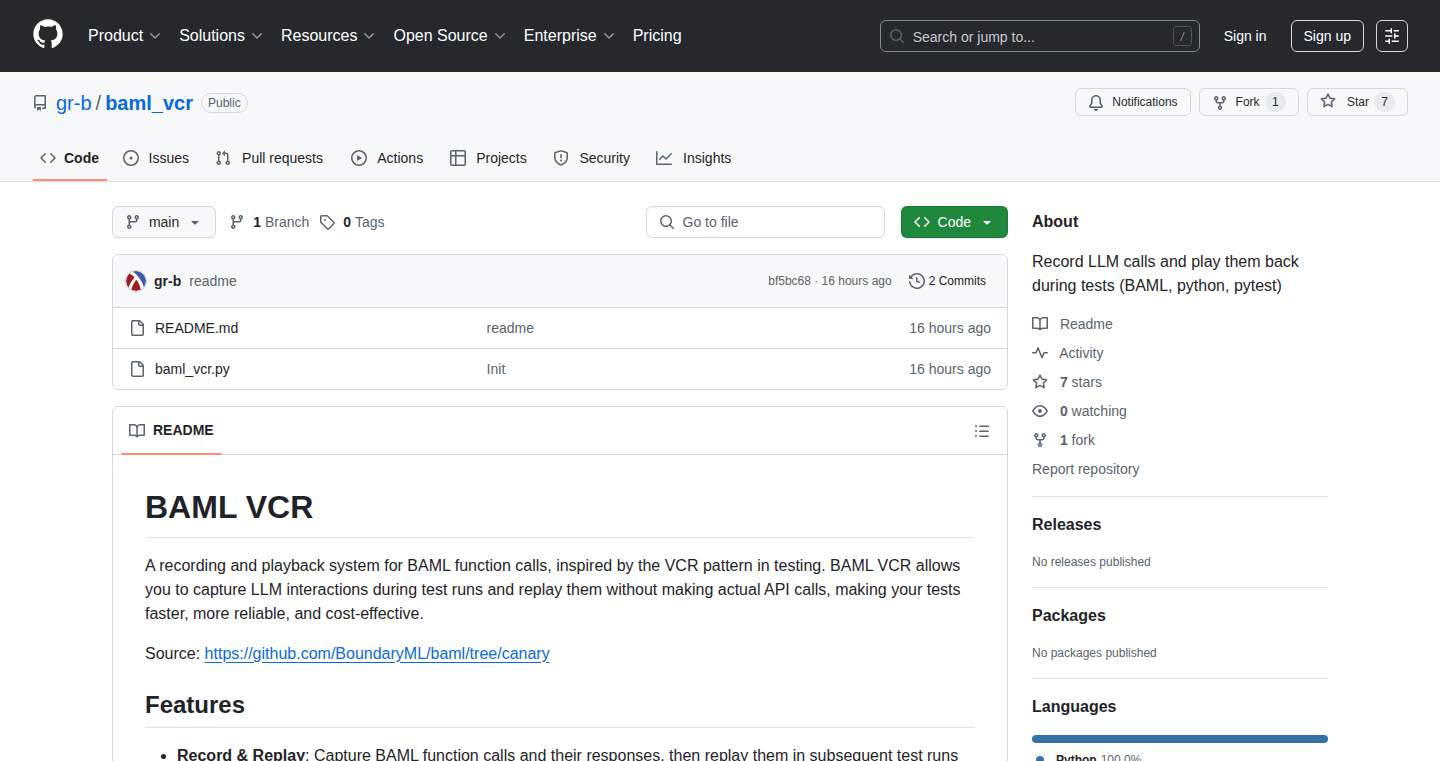The image size is (1440, 761).
Task: Open appearance settings icon in header
Action: [x=1392, y=36]
